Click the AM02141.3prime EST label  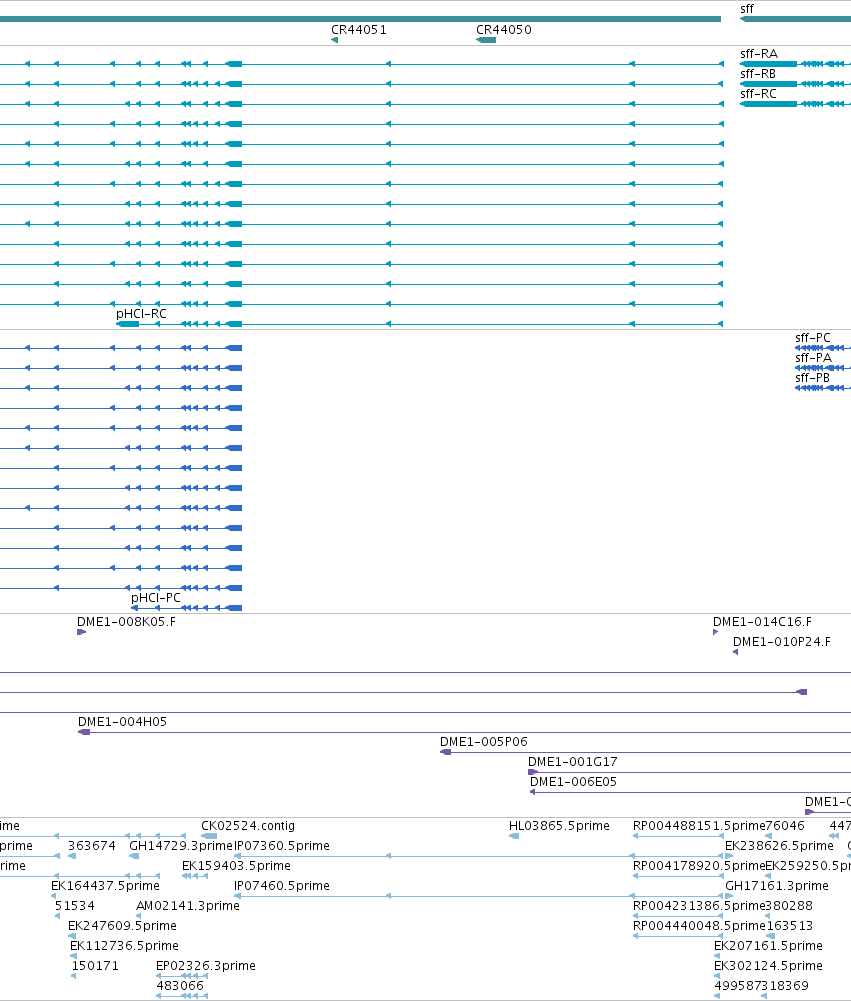[x=188, y=906]
